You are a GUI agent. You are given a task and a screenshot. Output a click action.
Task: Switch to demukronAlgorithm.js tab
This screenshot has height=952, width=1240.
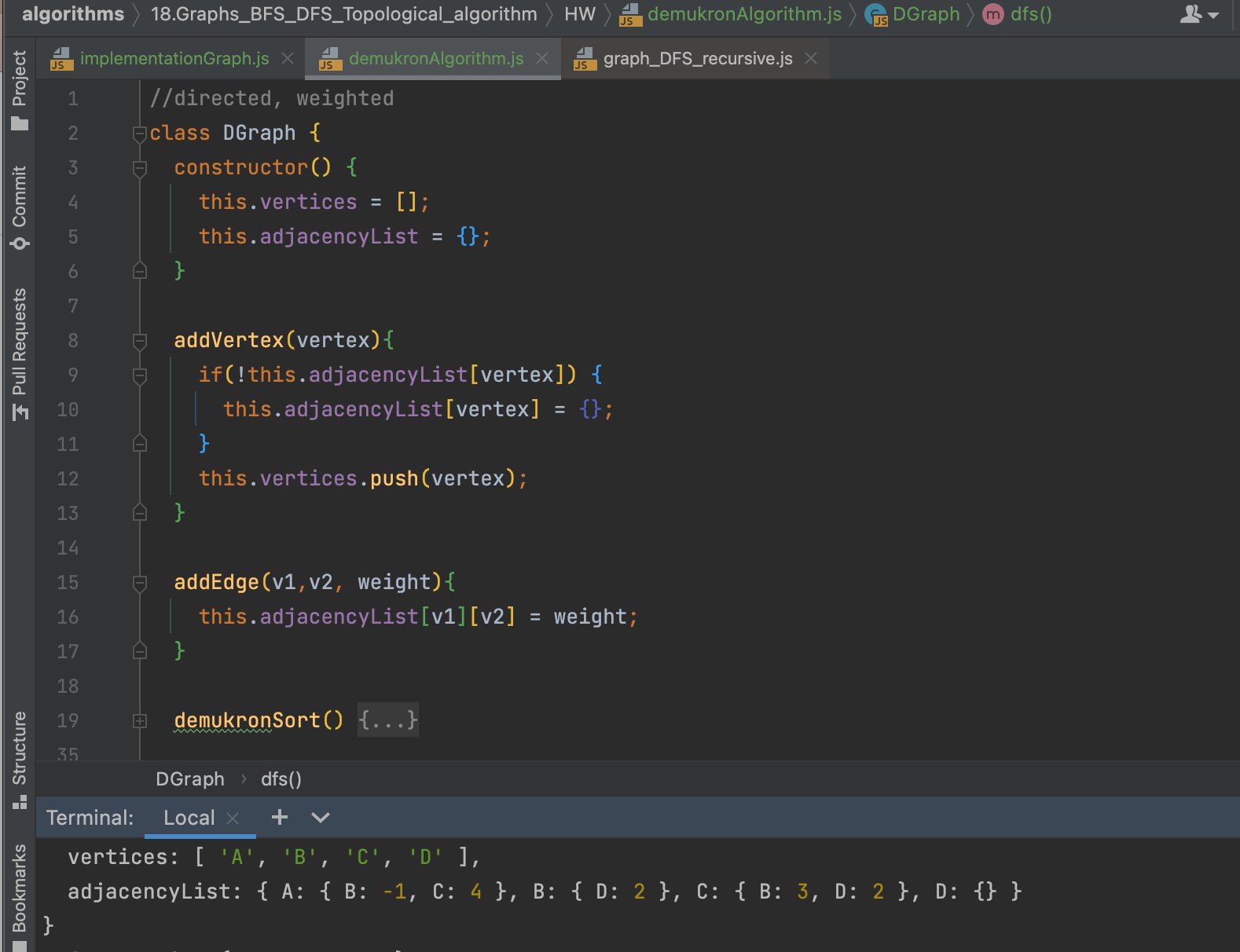click(436, 58)
